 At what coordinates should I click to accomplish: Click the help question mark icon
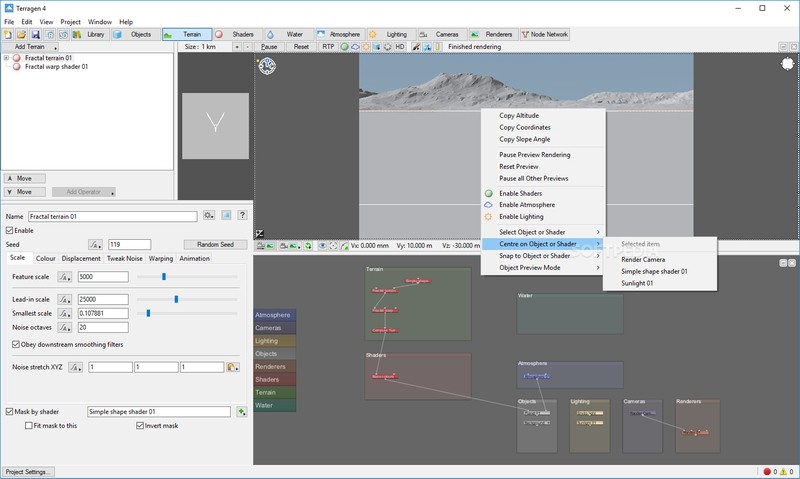(242, 215)
